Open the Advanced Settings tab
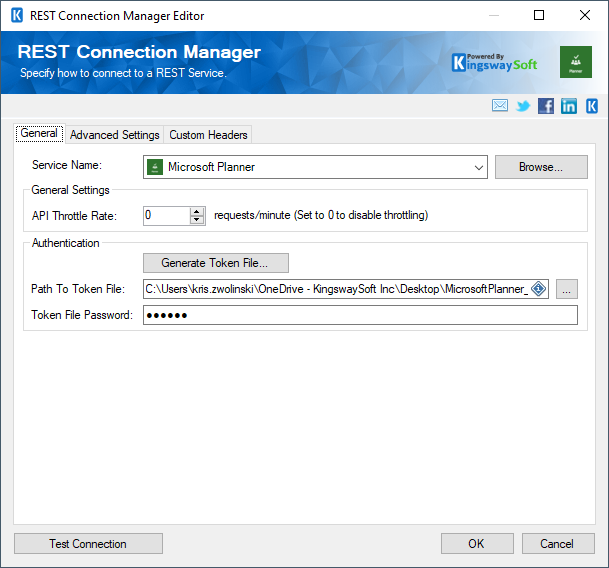The width and height of the screenshot is (609, 568). tap(115, 135)
